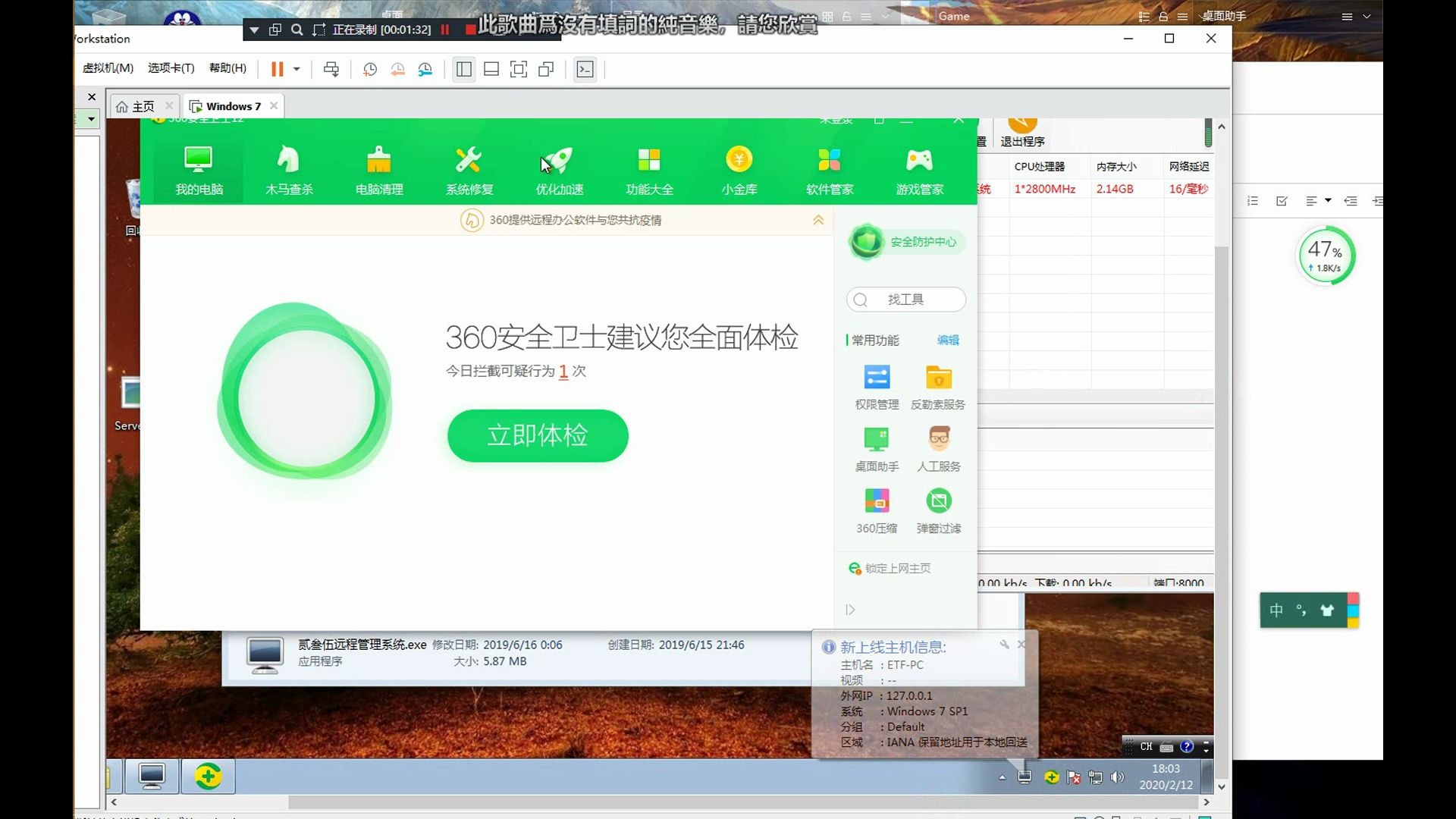The image size is (1456, 819).
Task: Open VMware console view icon
Action: (x=585, y=69)
